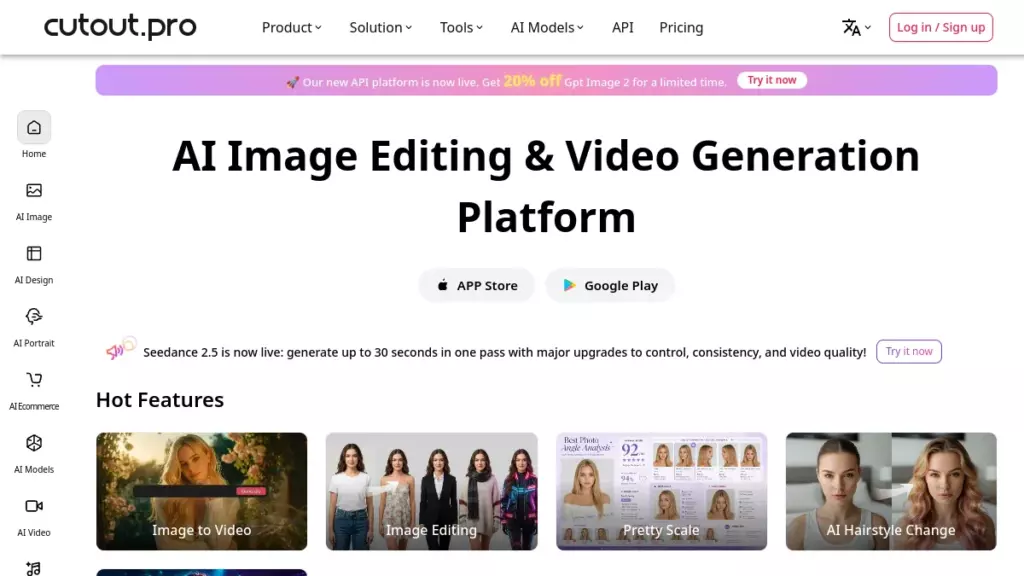Open the Image Editing feature card
Image resolution: width=1024 pixels, height=576 pixels.
tap(432, 491)
